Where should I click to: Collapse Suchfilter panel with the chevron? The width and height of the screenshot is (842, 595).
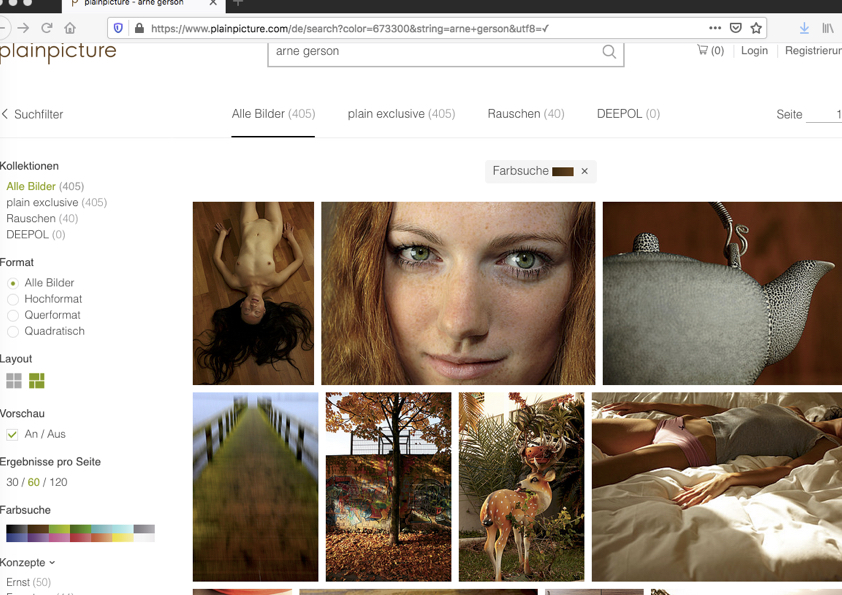[5, 114]
